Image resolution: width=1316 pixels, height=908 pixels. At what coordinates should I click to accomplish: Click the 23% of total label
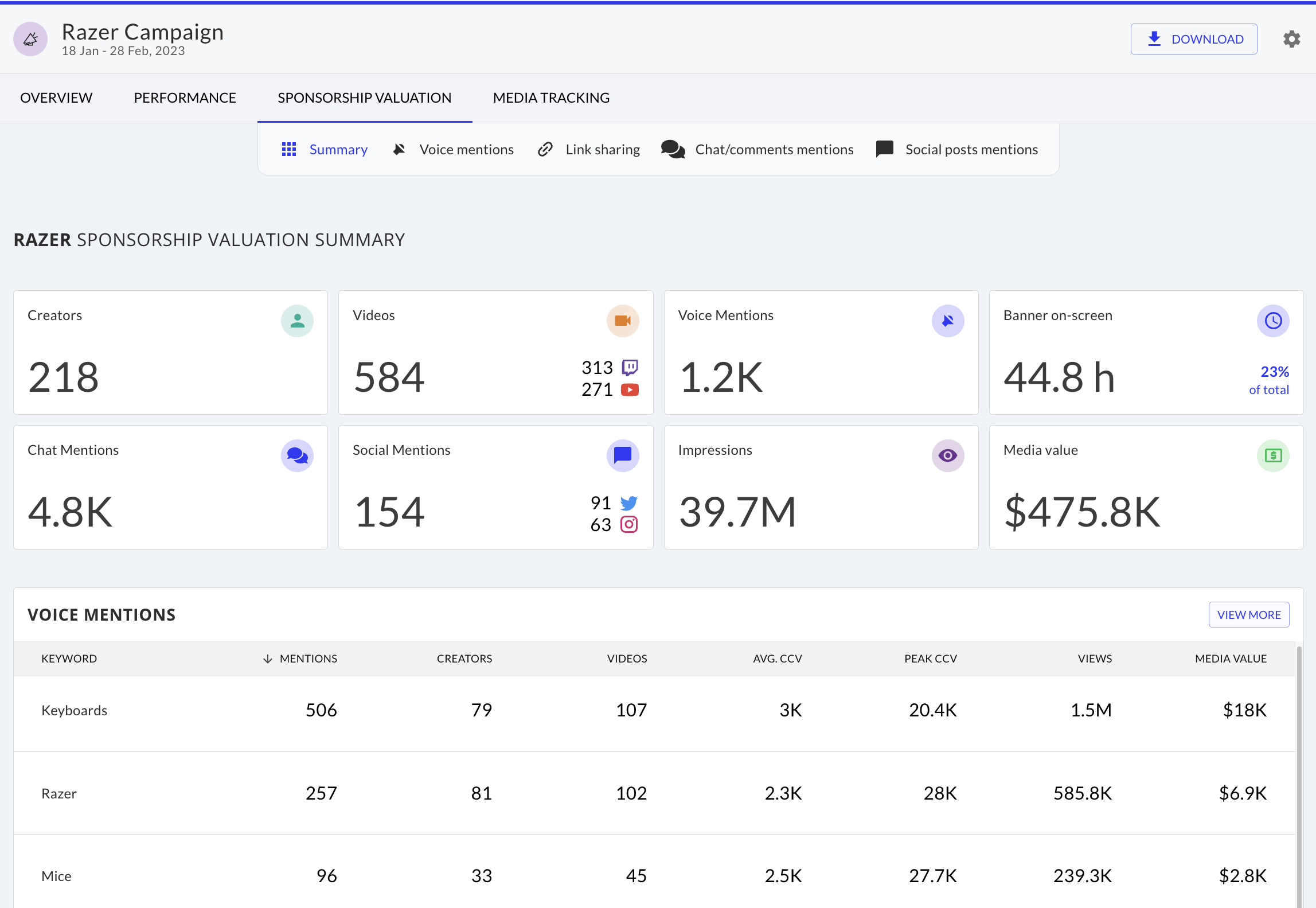pos(1269,380)
